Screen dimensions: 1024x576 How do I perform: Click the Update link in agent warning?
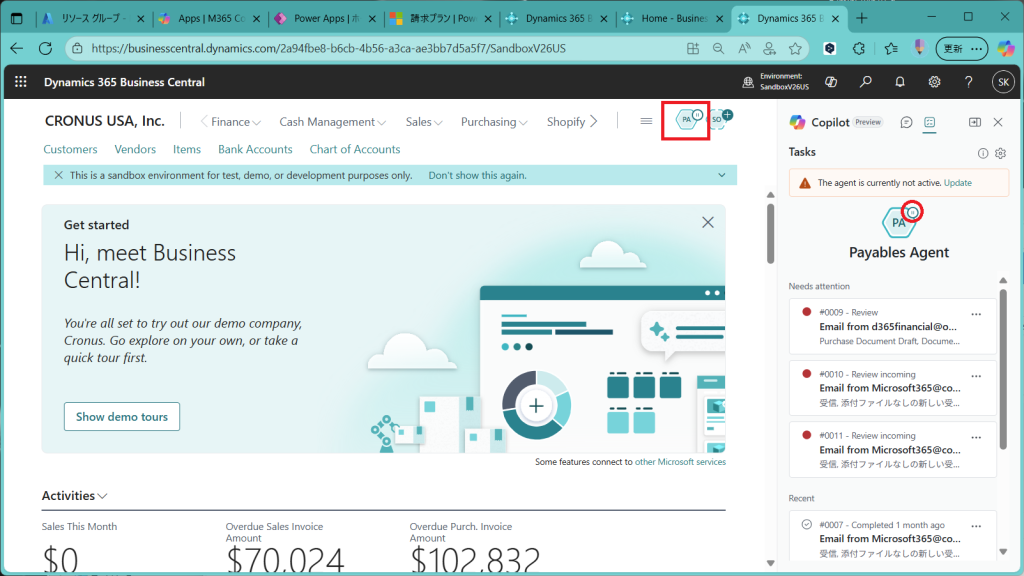click(957, 183)
